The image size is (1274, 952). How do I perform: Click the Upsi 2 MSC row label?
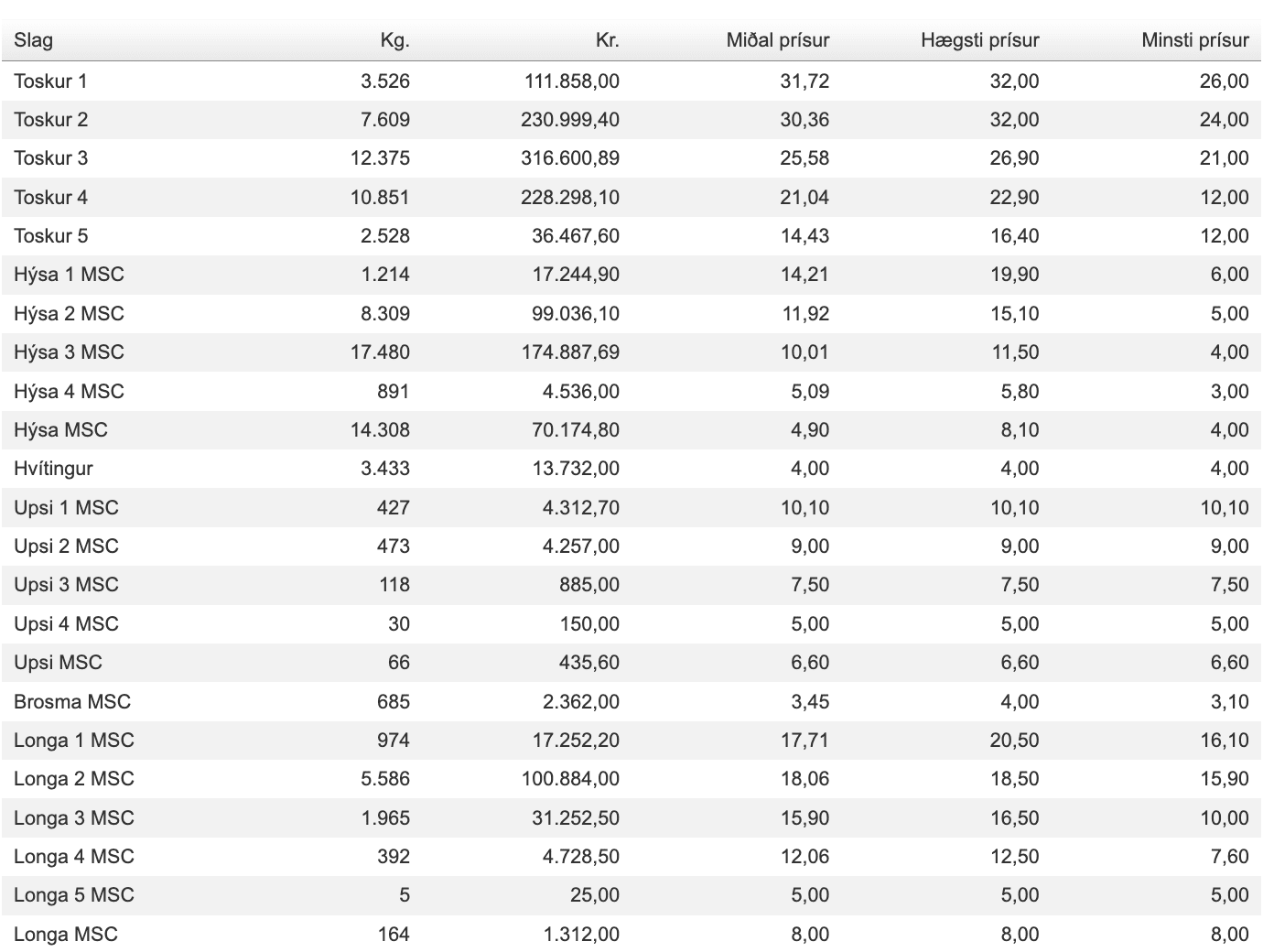(66, 546)
